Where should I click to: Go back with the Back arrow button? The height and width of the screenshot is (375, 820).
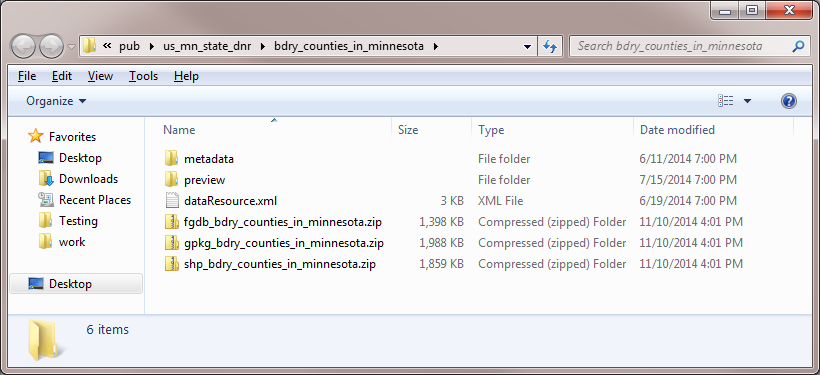tap(23, 47)
